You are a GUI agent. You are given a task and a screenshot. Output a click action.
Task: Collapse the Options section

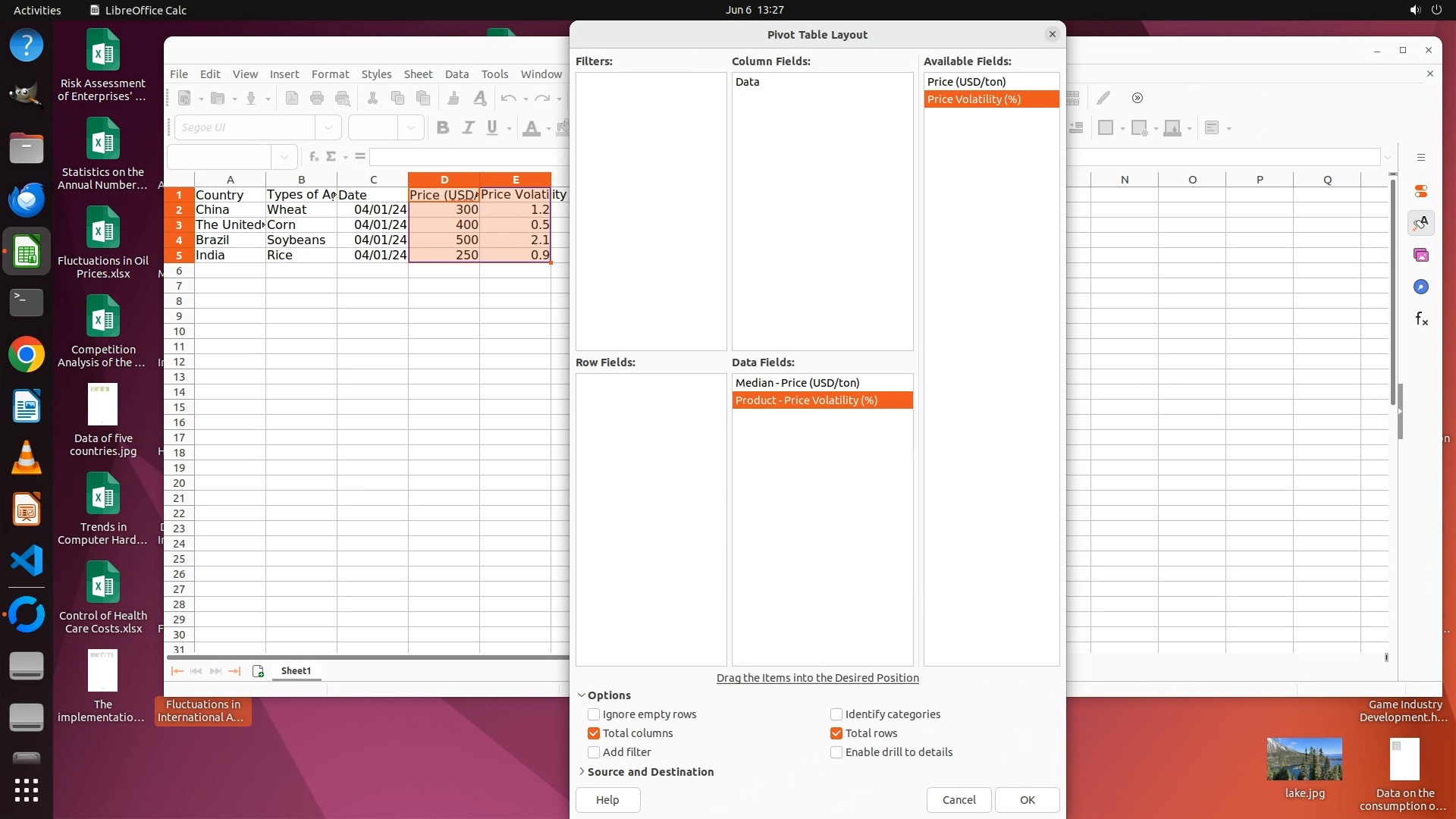pyautogui.click(x=608, y=695)
